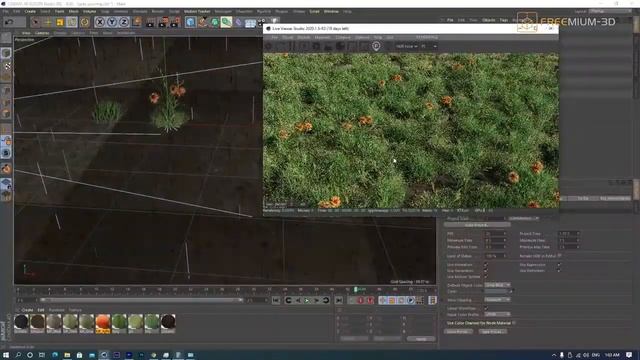Click the green Subdivision Surface generator icon
Image resolution: width=640 pixels, height=360 pixels.
tap(215, 22)
